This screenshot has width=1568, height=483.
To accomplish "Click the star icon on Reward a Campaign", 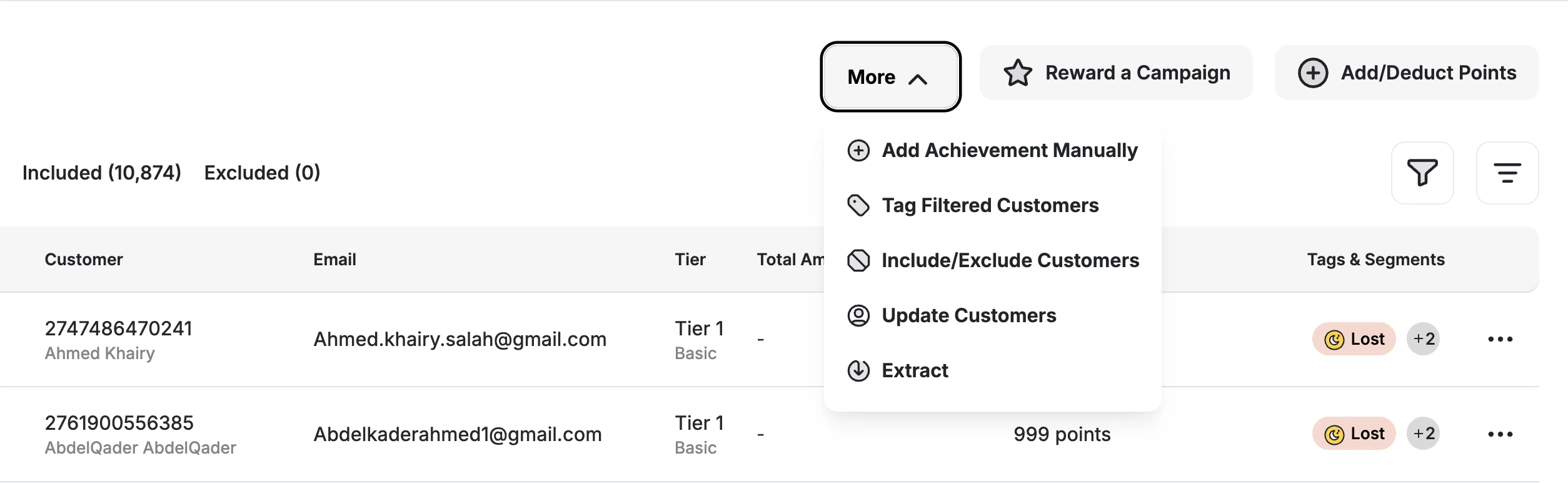I will click(1018, 72).
